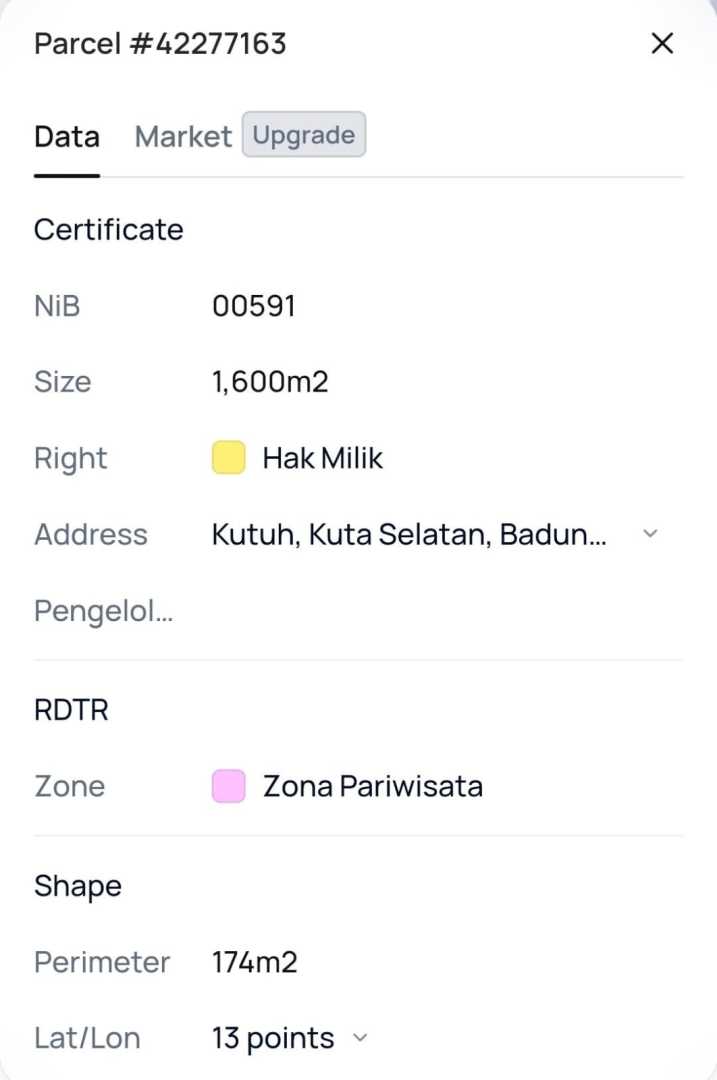The height and width of the screenshot is (1080, 717).
Task: Click the Hak Milik right label
Action: click(x=322, y=458)
